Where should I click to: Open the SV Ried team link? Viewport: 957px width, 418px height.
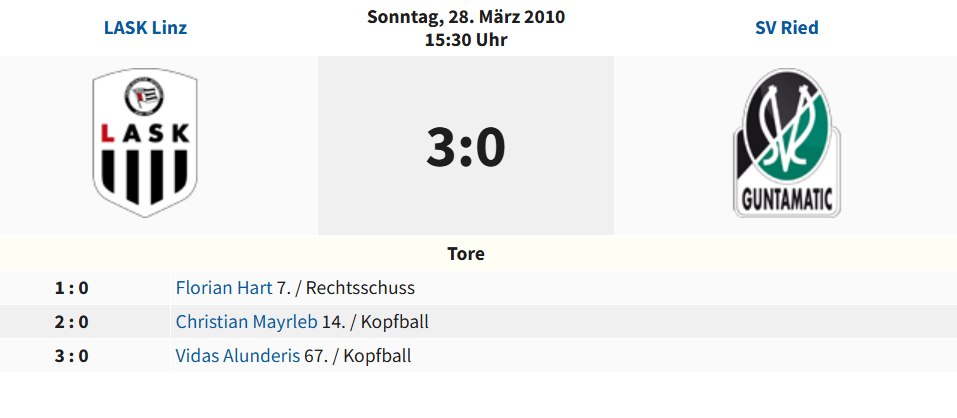pos(786,28)
